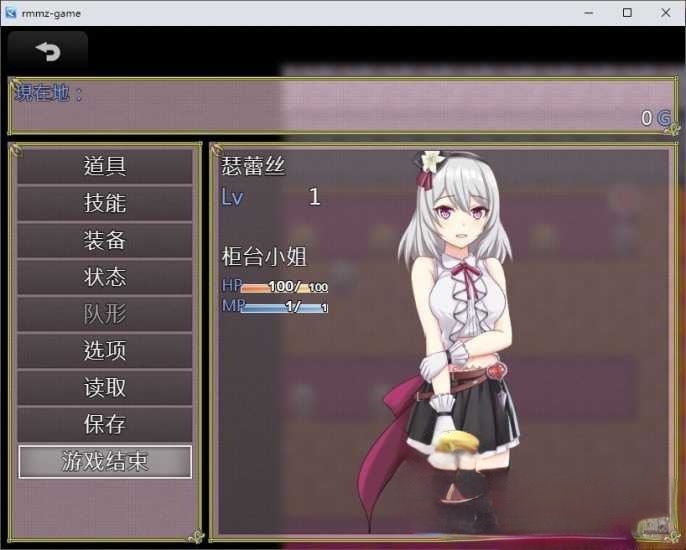686x550 pixels.
Task: Click 读取 to load a save
Action: click(x=105, y=388)
